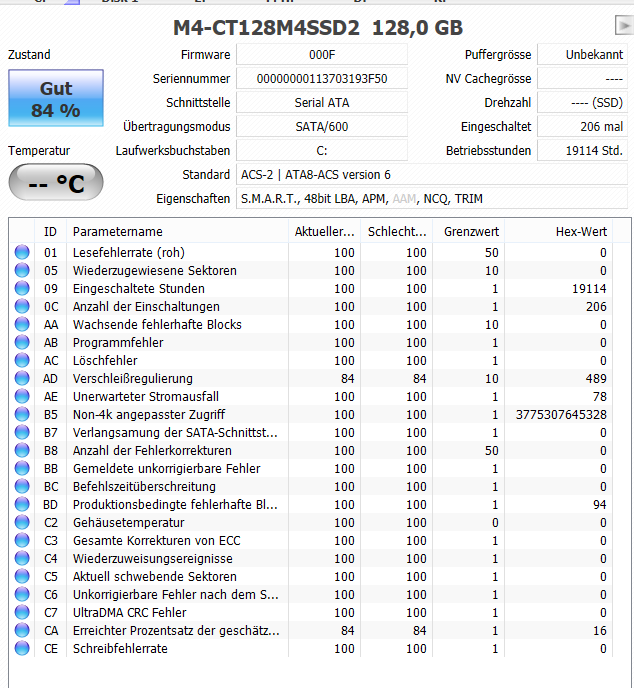Select the UltraDMA CRC Fehler parameter name

pos(129,613)
